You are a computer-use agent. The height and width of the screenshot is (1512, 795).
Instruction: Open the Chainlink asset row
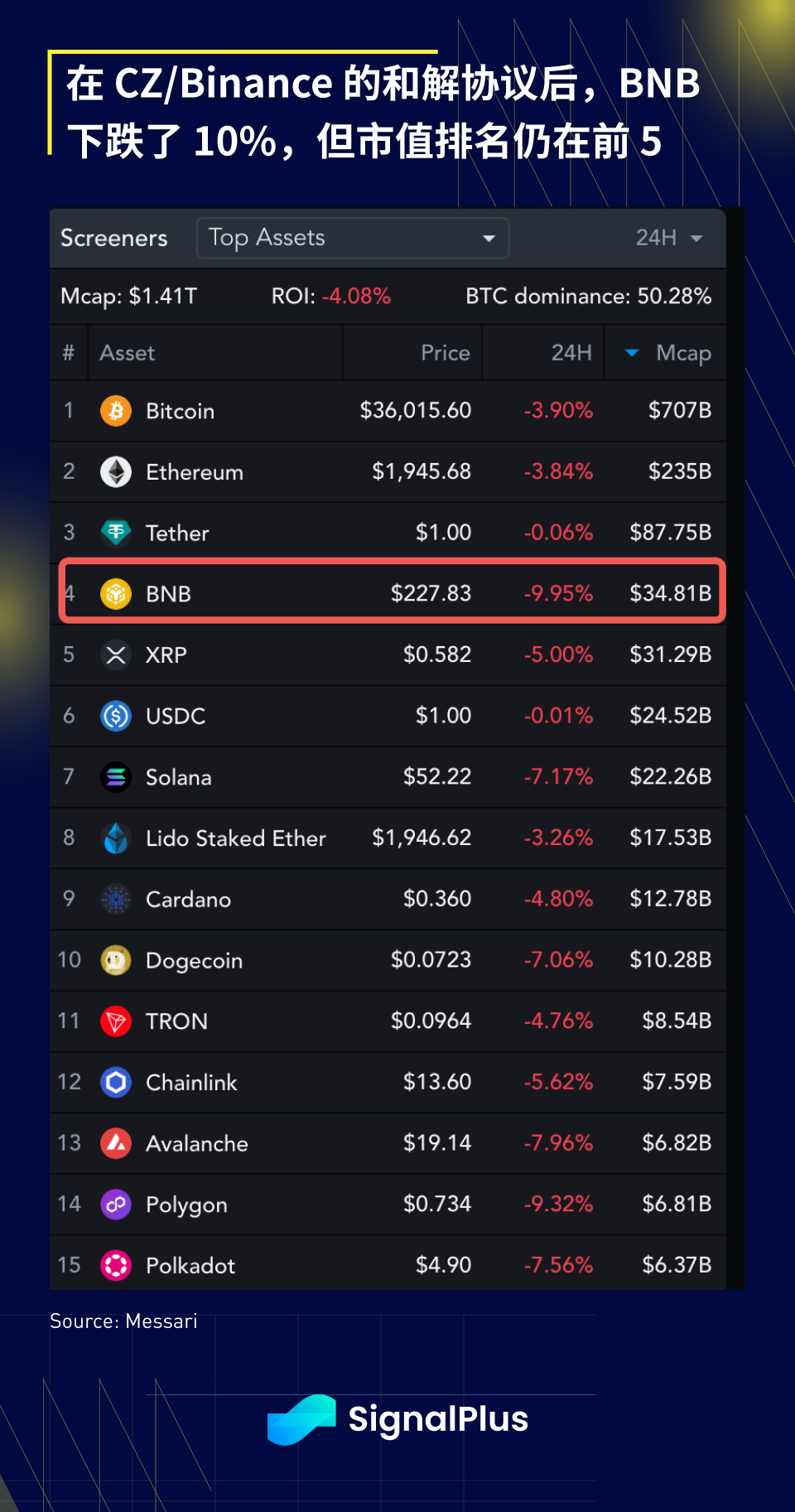click(x=388, y=1082)
